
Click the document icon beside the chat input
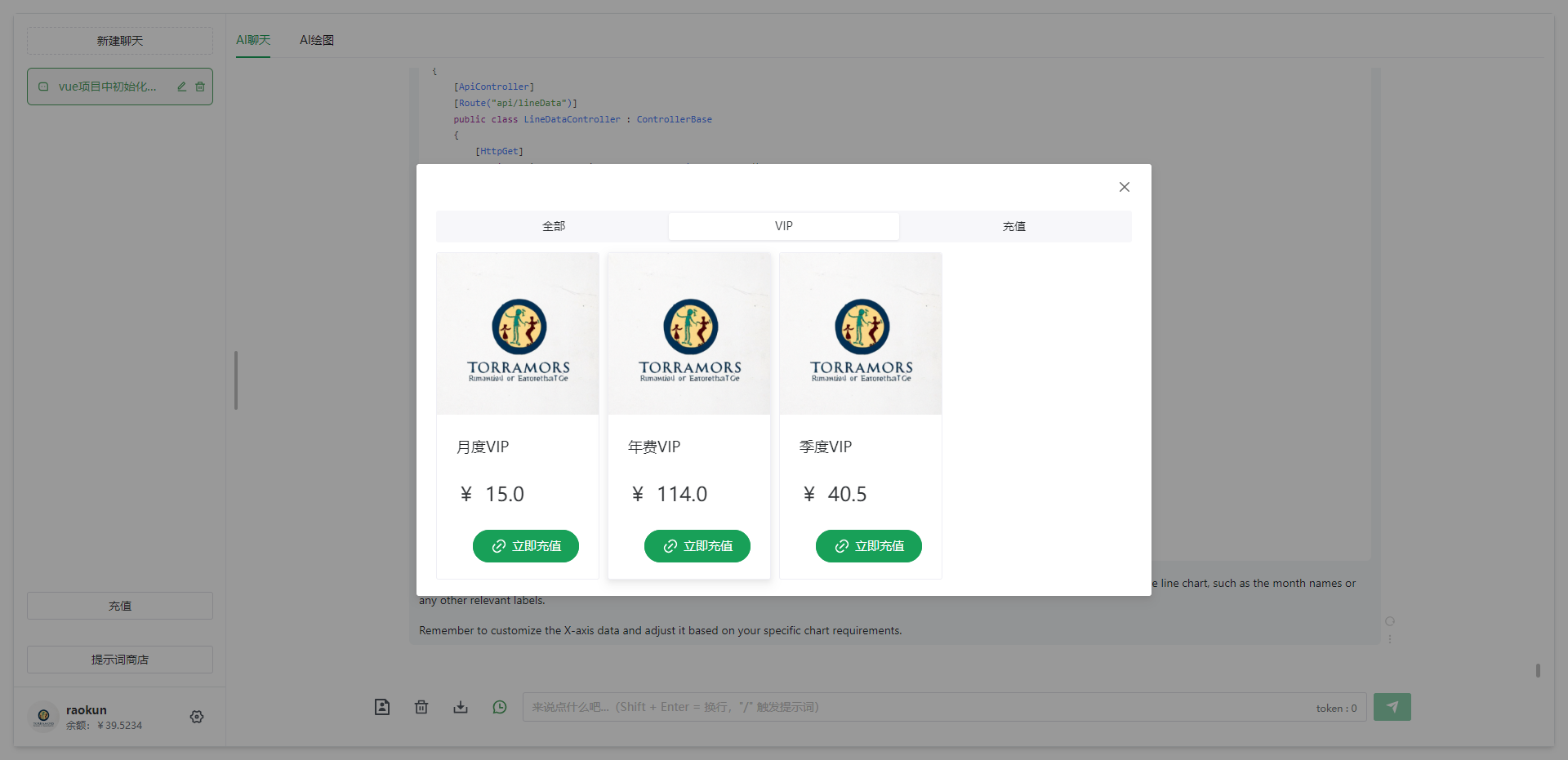click(x=382, y=707)
